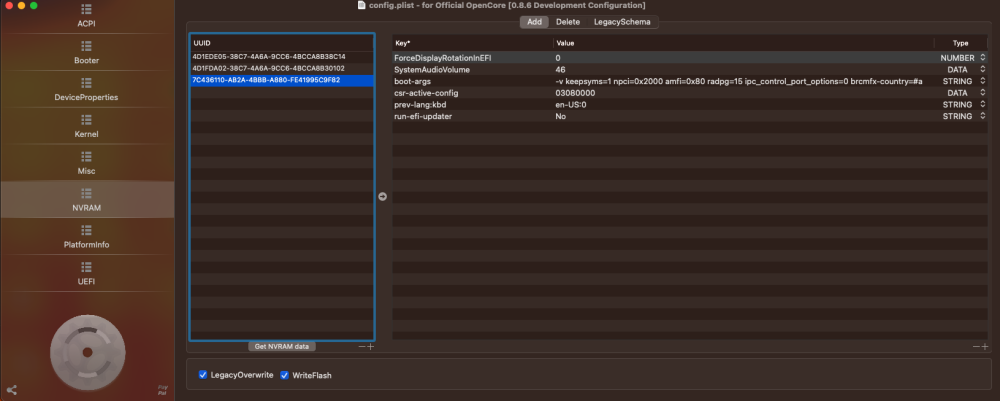This screenshot has height=401, width=1000.
Task: Click the run-efi-updater value No
Action: pyautogui.click(x=561, y=117)
